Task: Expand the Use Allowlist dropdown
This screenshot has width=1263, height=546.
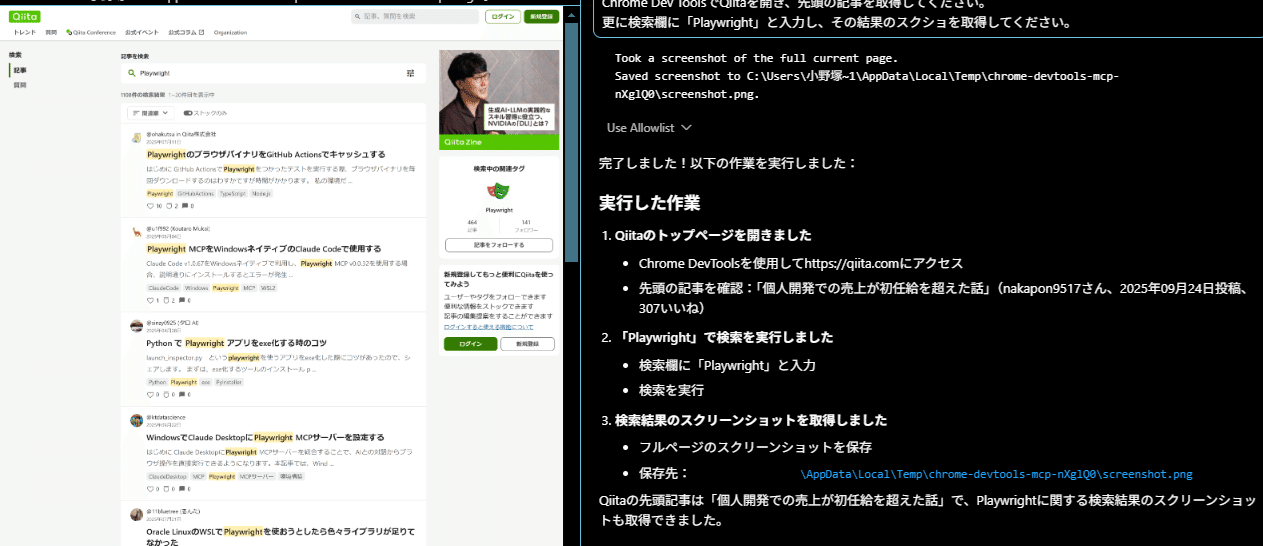Action: coord(649,127)
